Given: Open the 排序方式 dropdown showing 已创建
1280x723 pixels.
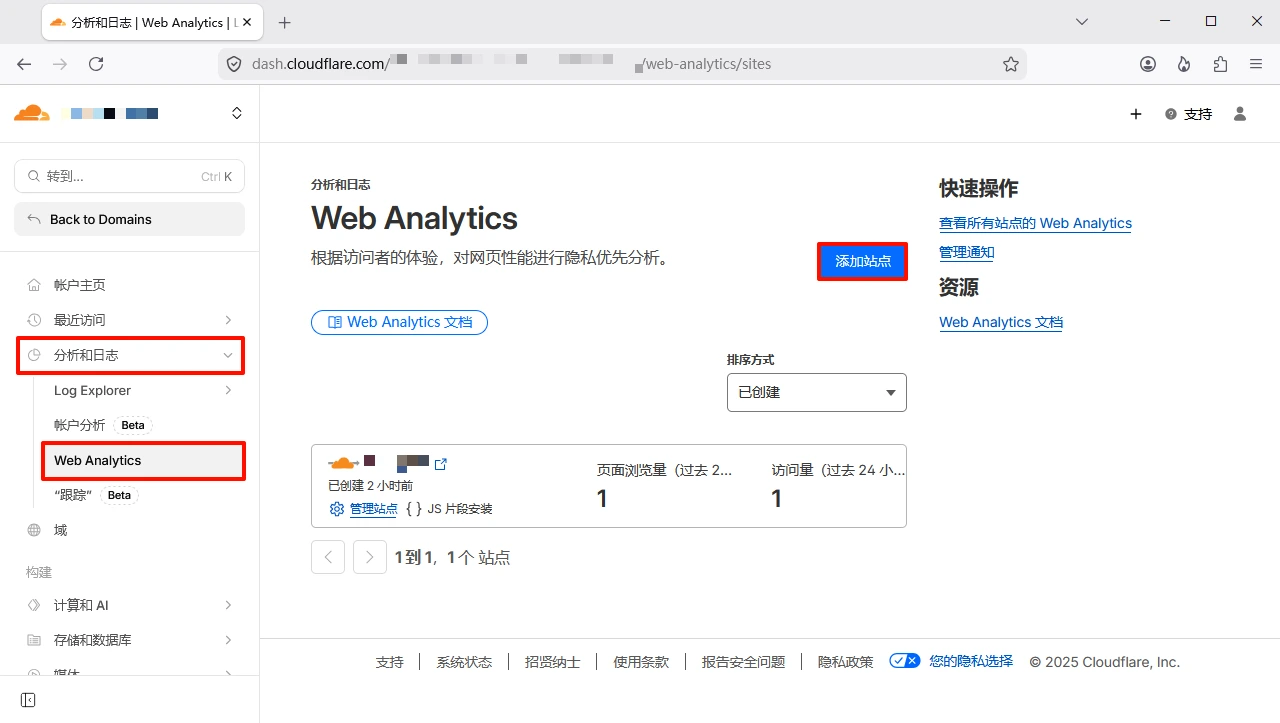Looking at the screenshot, I should [816, 393].
